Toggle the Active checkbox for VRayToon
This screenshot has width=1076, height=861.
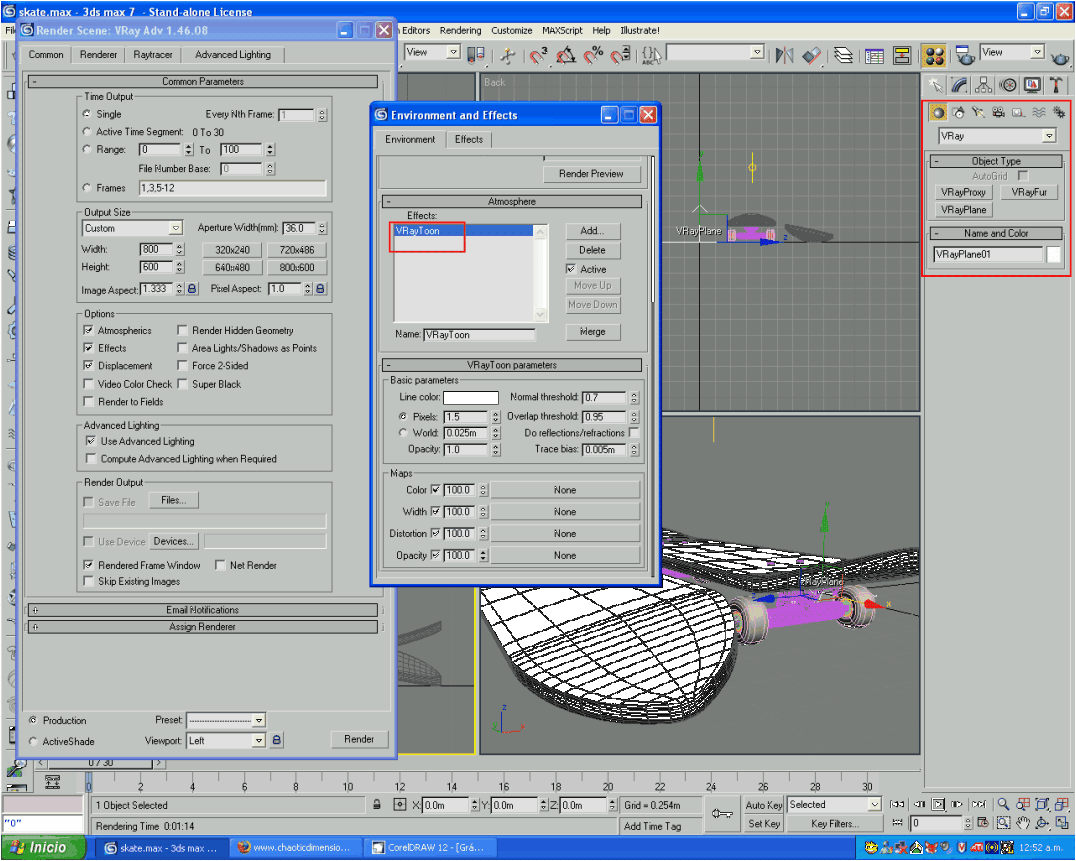click(x=571, y=269)
